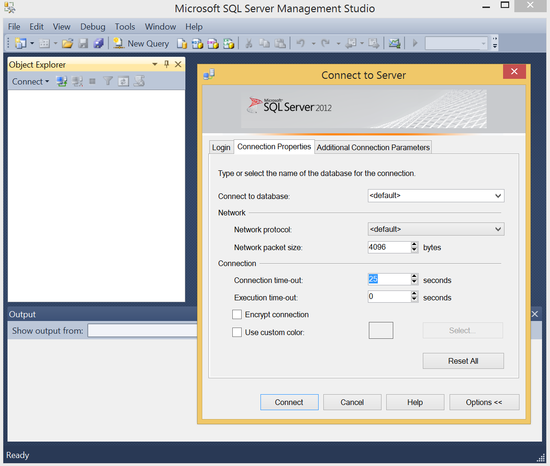Switch to the Additional Connection Parameters tab
This screenshot has height=466, width=550.
pyautogui.click(x=373, y=147)
